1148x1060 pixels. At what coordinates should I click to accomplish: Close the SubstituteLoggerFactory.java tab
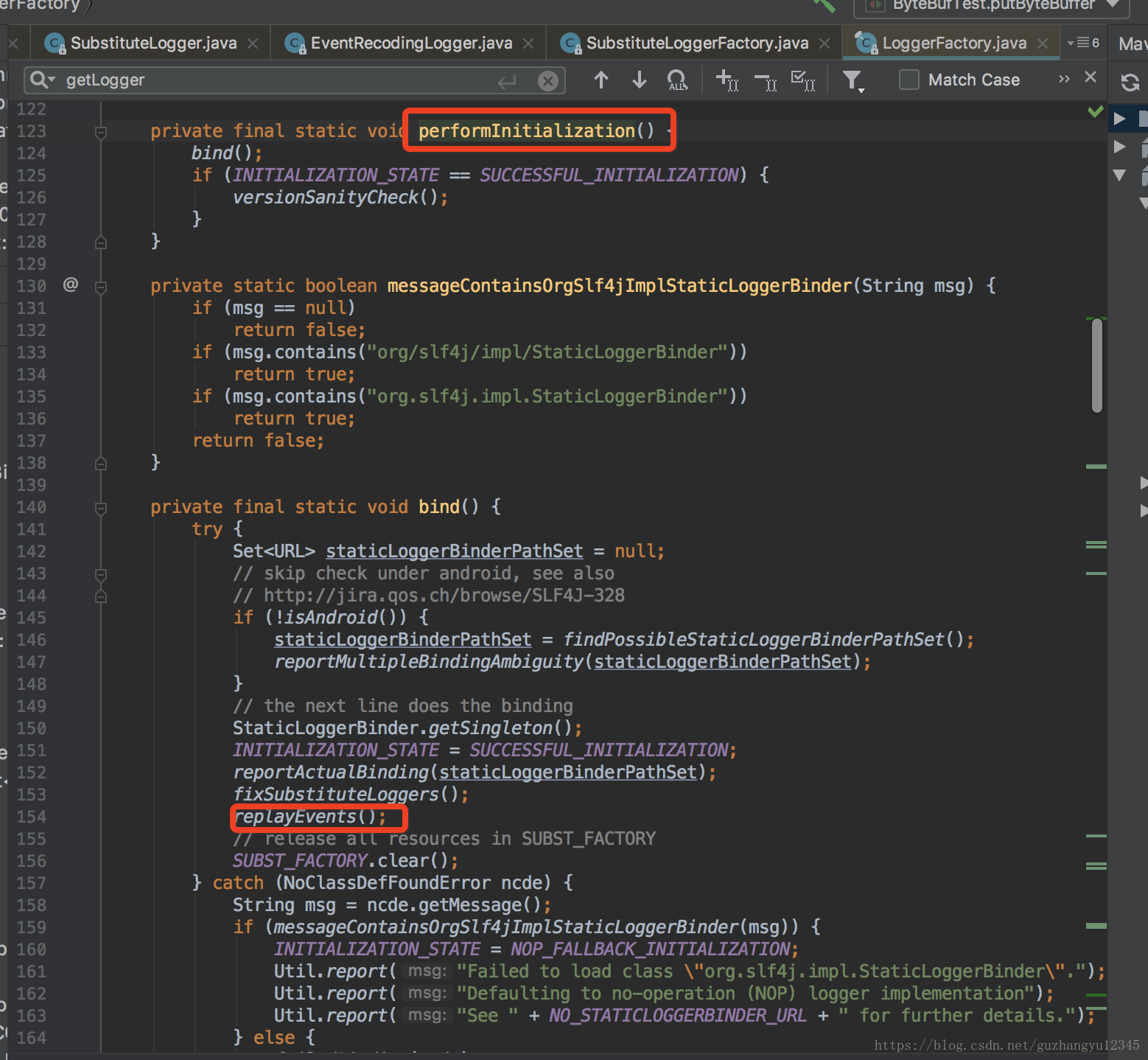click(825, 43)
